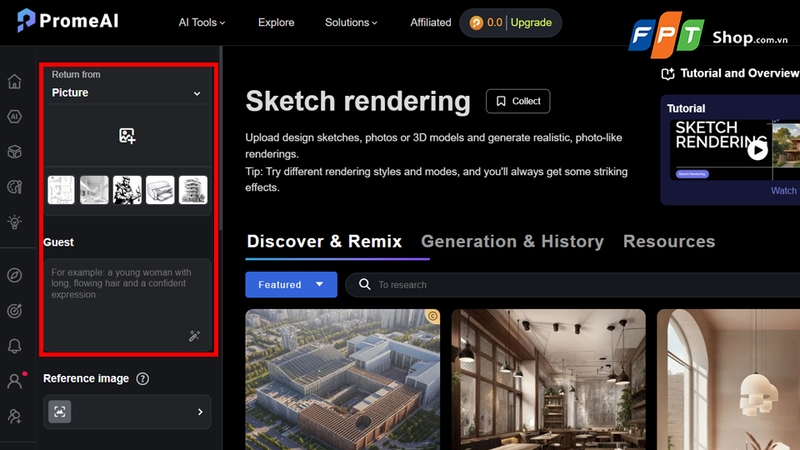Click the coin balance icon
This screenshot has width=800, height=450.
[476, 22]
